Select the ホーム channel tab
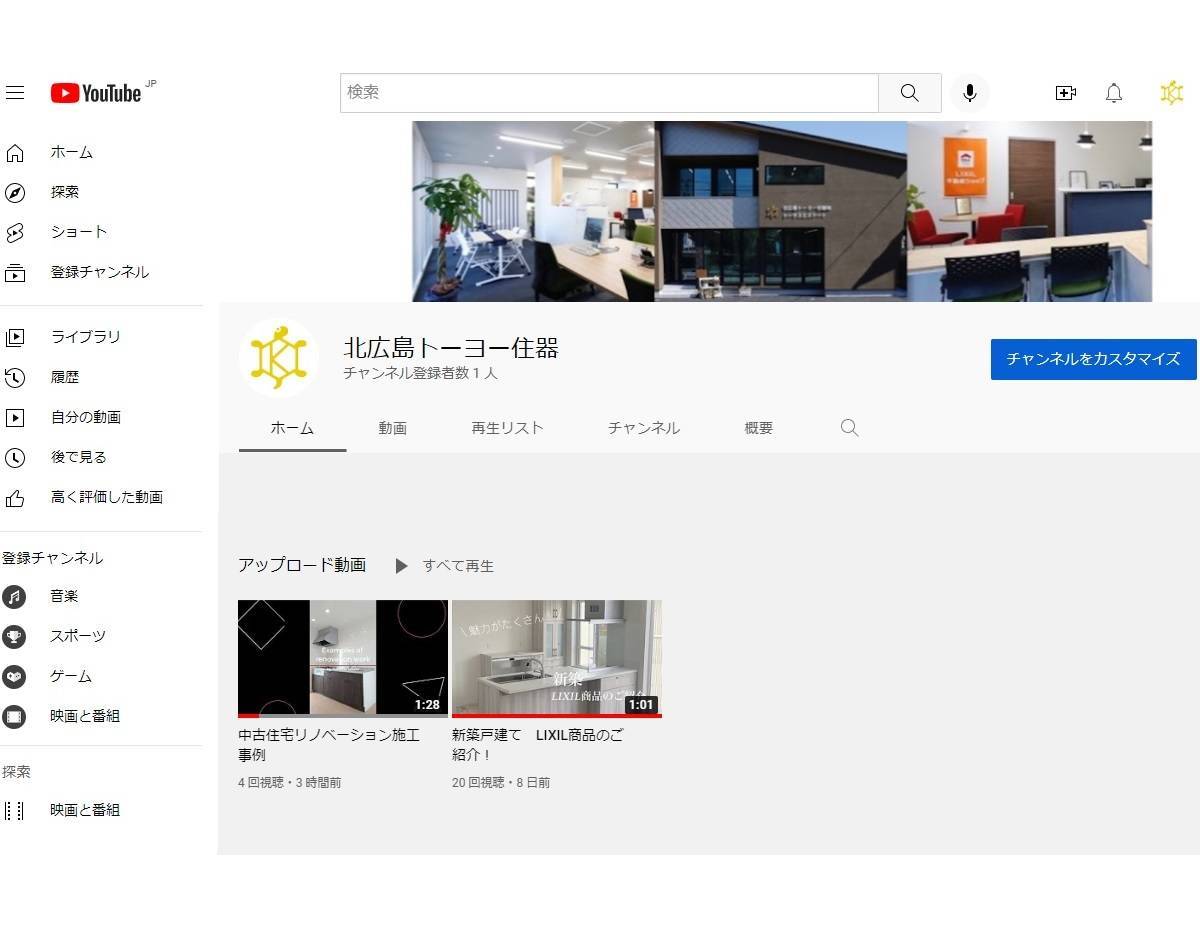The height and width of the screenshot is (940, 1200). click(x=292, y=428)
